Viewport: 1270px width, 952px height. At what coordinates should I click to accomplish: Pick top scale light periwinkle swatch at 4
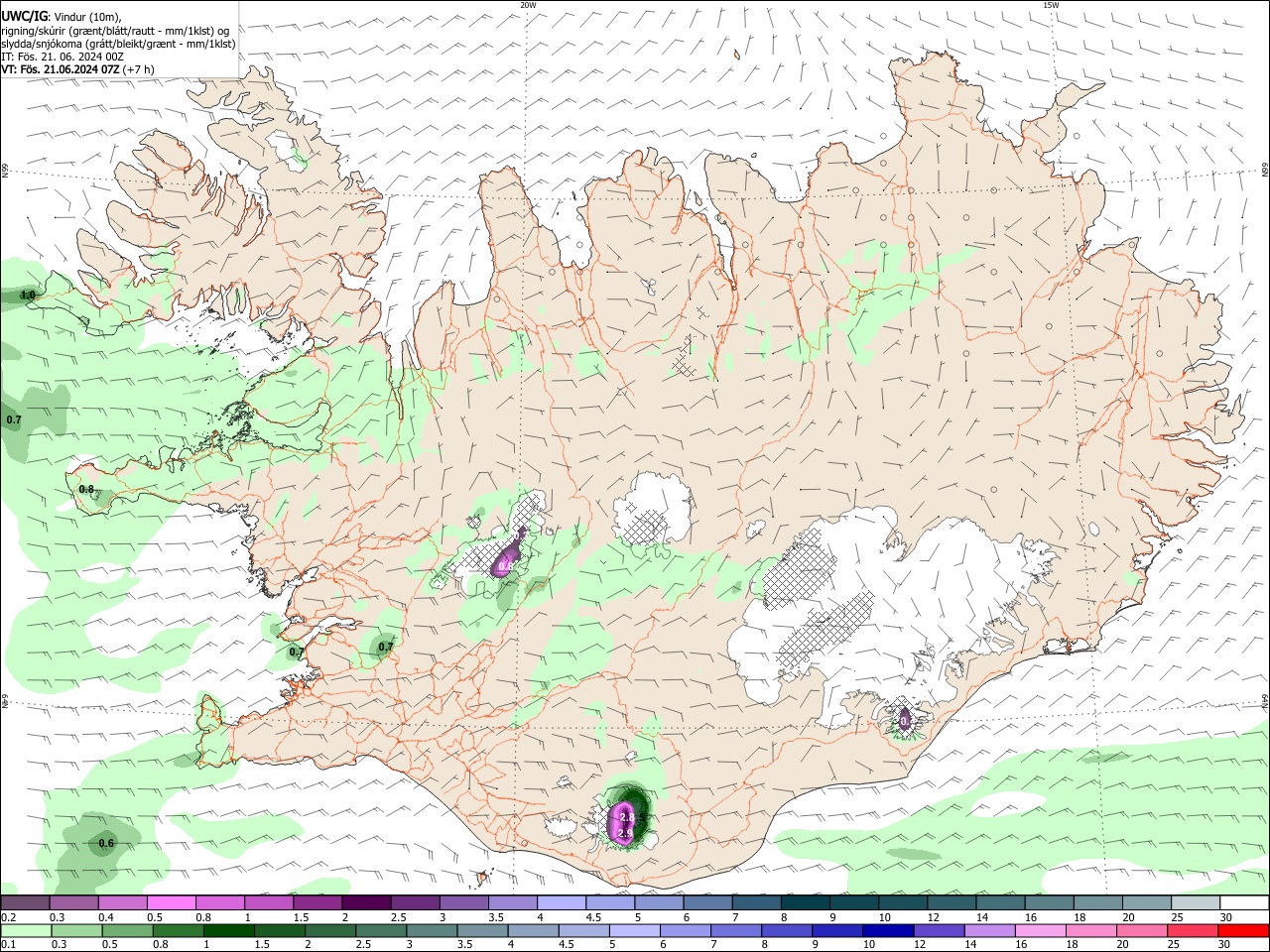click(562, 902)
